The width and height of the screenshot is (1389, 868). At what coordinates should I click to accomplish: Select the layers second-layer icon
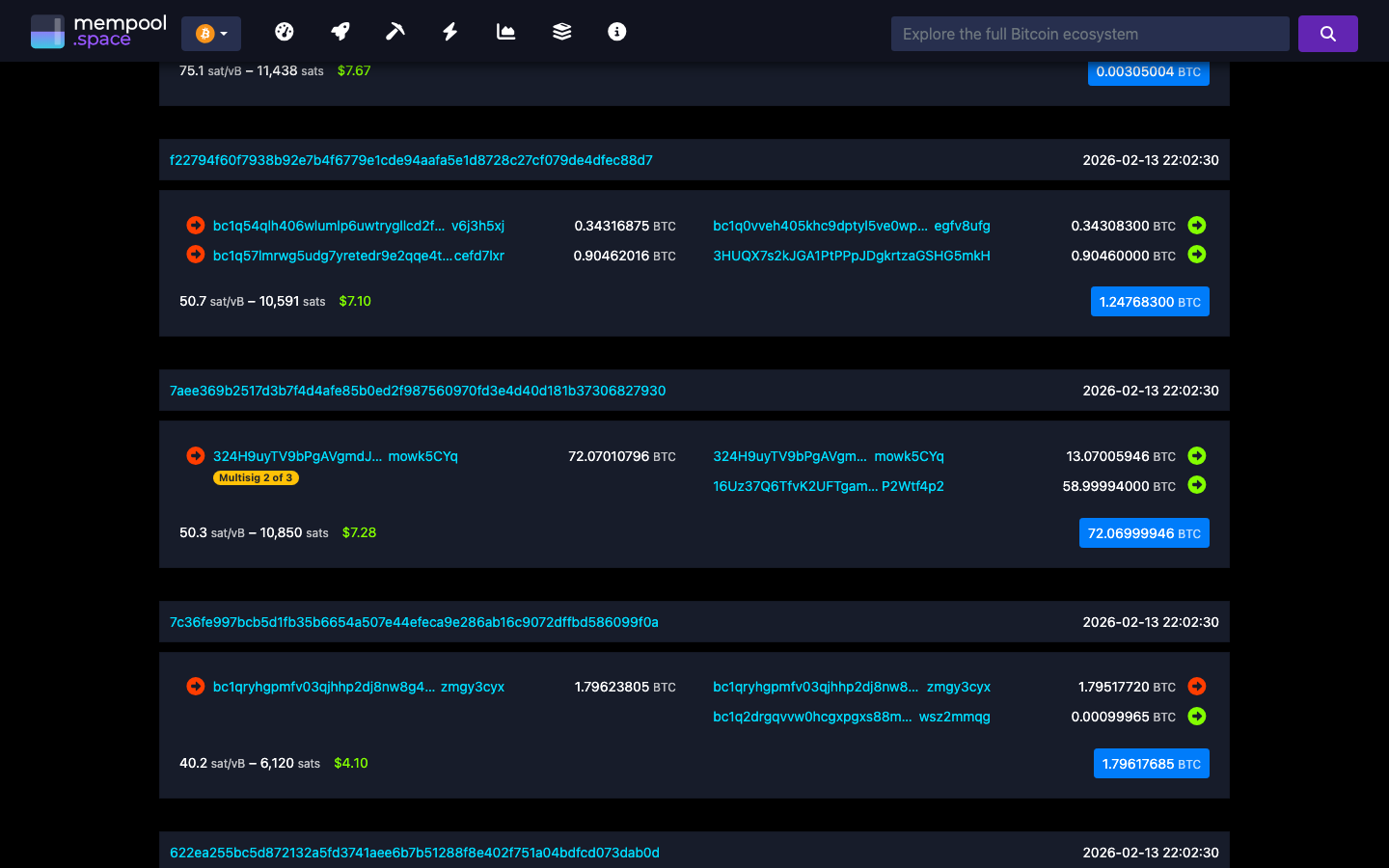point(560,31)
